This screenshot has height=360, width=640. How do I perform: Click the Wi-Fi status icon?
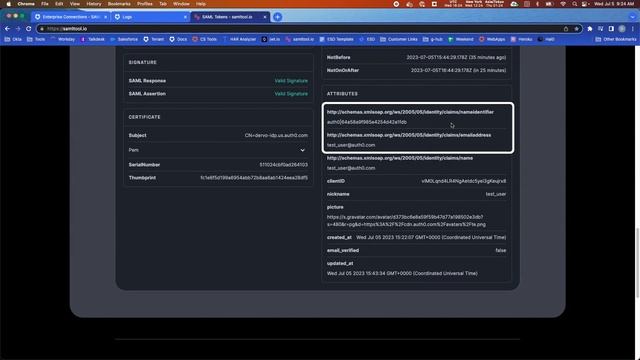point(563,4)
